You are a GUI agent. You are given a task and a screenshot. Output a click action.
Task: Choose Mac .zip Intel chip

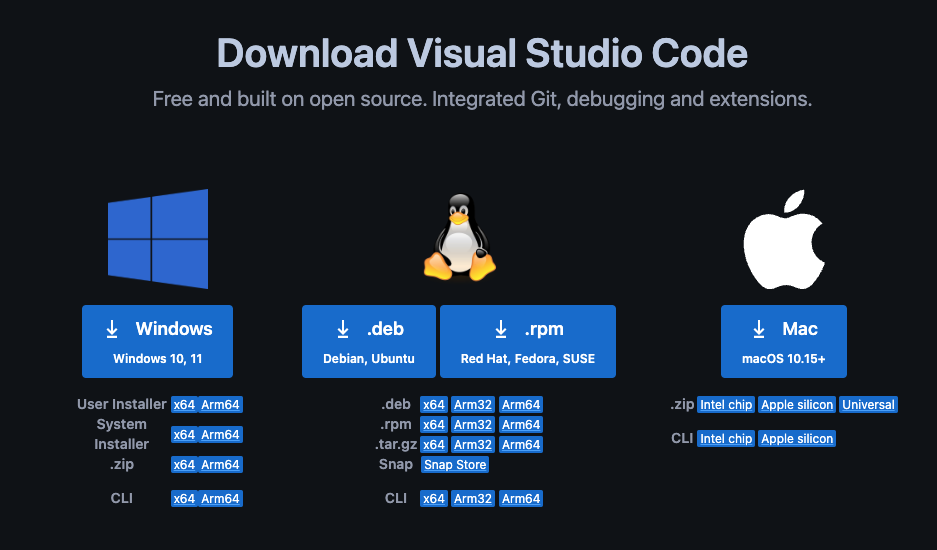click(x=726, y=405)
